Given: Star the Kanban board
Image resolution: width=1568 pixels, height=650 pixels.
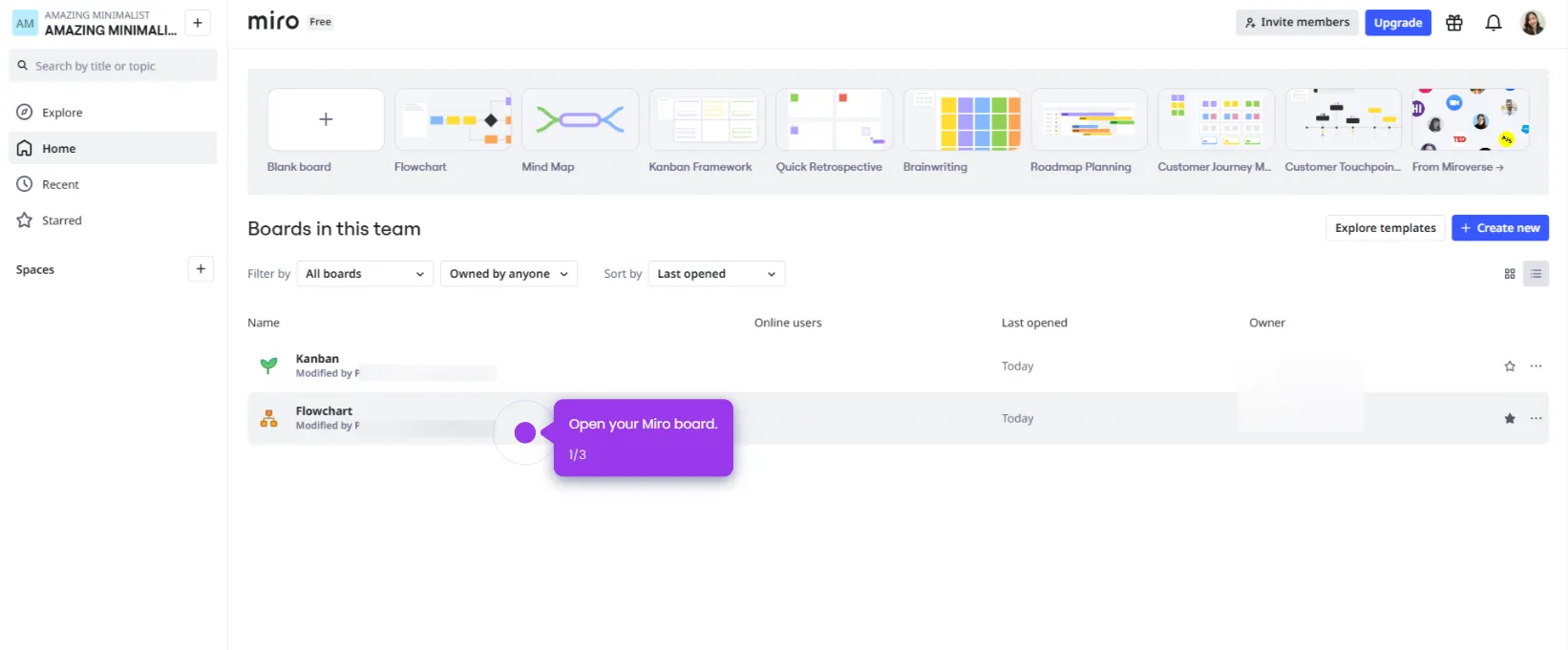Looking at the screenshot, I should click(x=1510, y=367).
